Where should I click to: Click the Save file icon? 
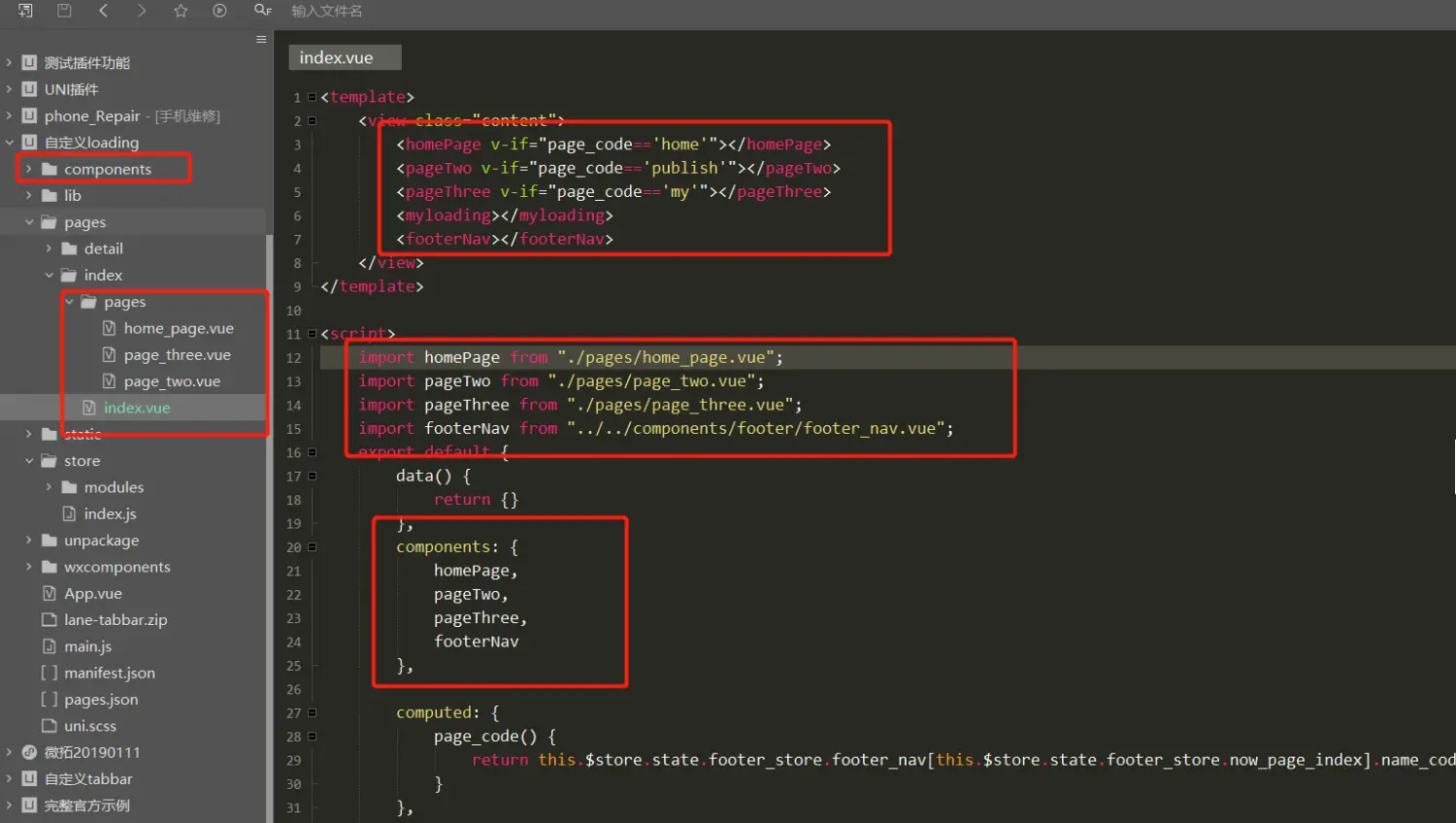tap(64, 11)
